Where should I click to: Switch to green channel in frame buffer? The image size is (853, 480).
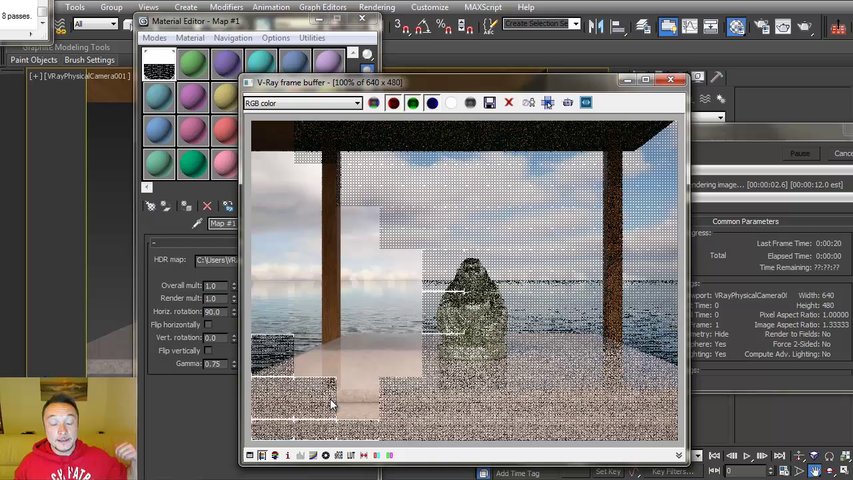click(412, 103)
